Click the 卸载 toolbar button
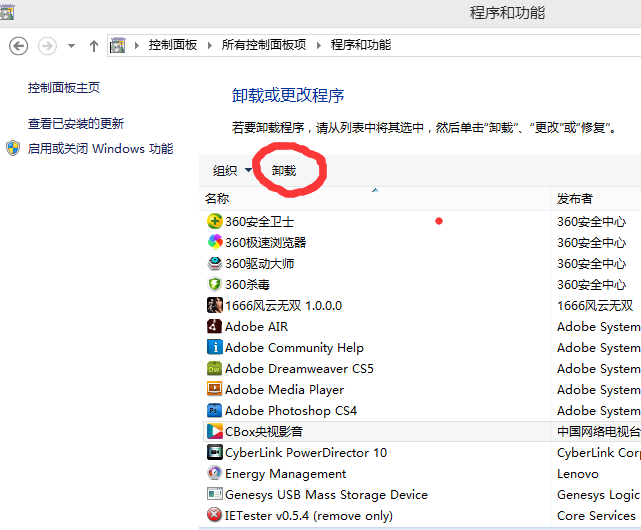 pos(284,171)
